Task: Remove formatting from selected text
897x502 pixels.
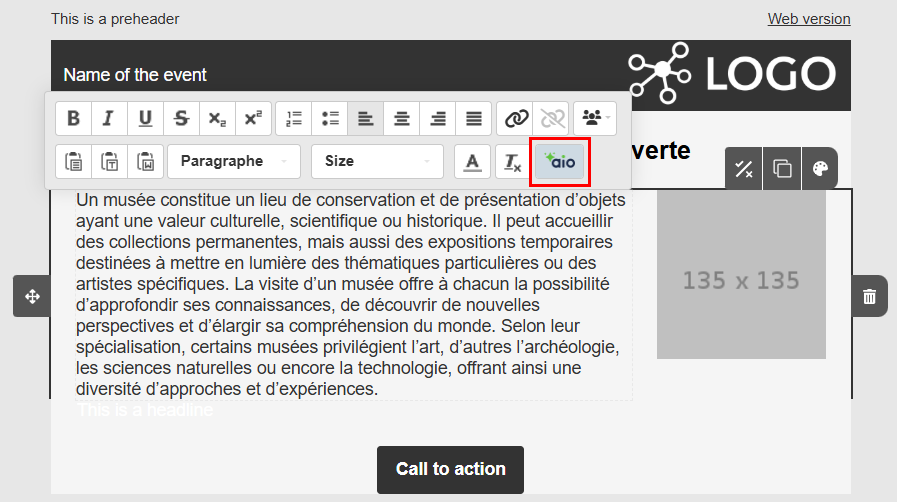Action: coord(512,161)
